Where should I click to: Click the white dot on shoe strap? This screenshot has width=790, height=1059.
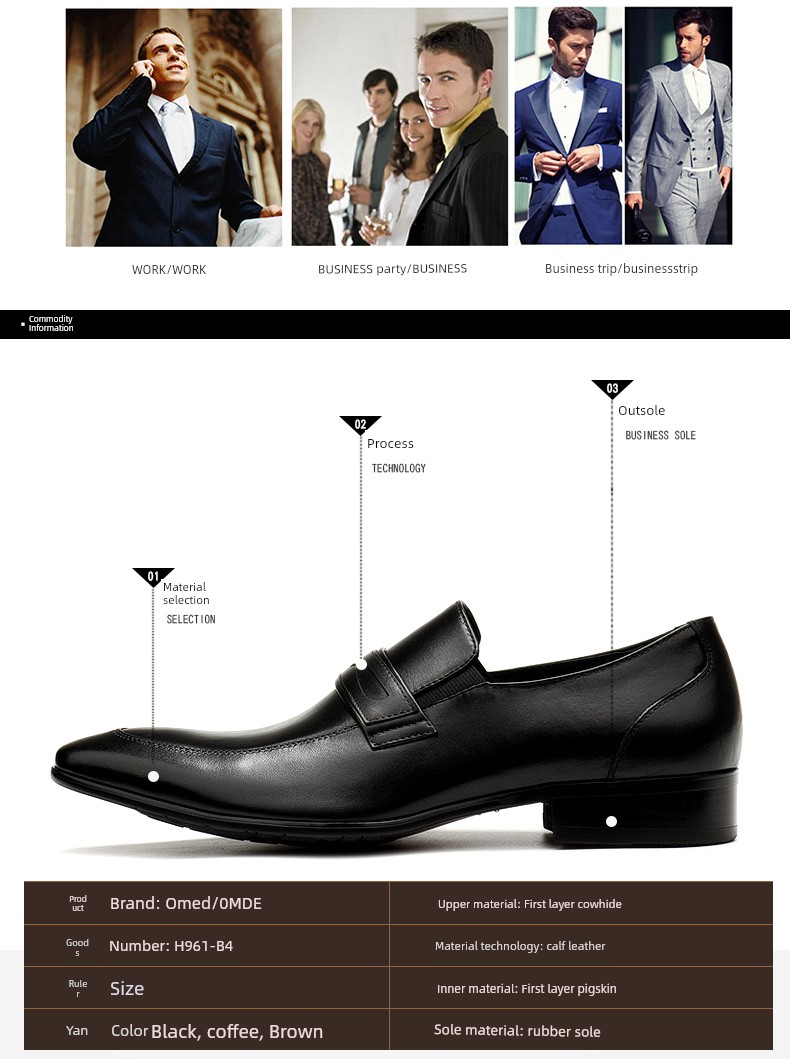(x=361, y=665)
